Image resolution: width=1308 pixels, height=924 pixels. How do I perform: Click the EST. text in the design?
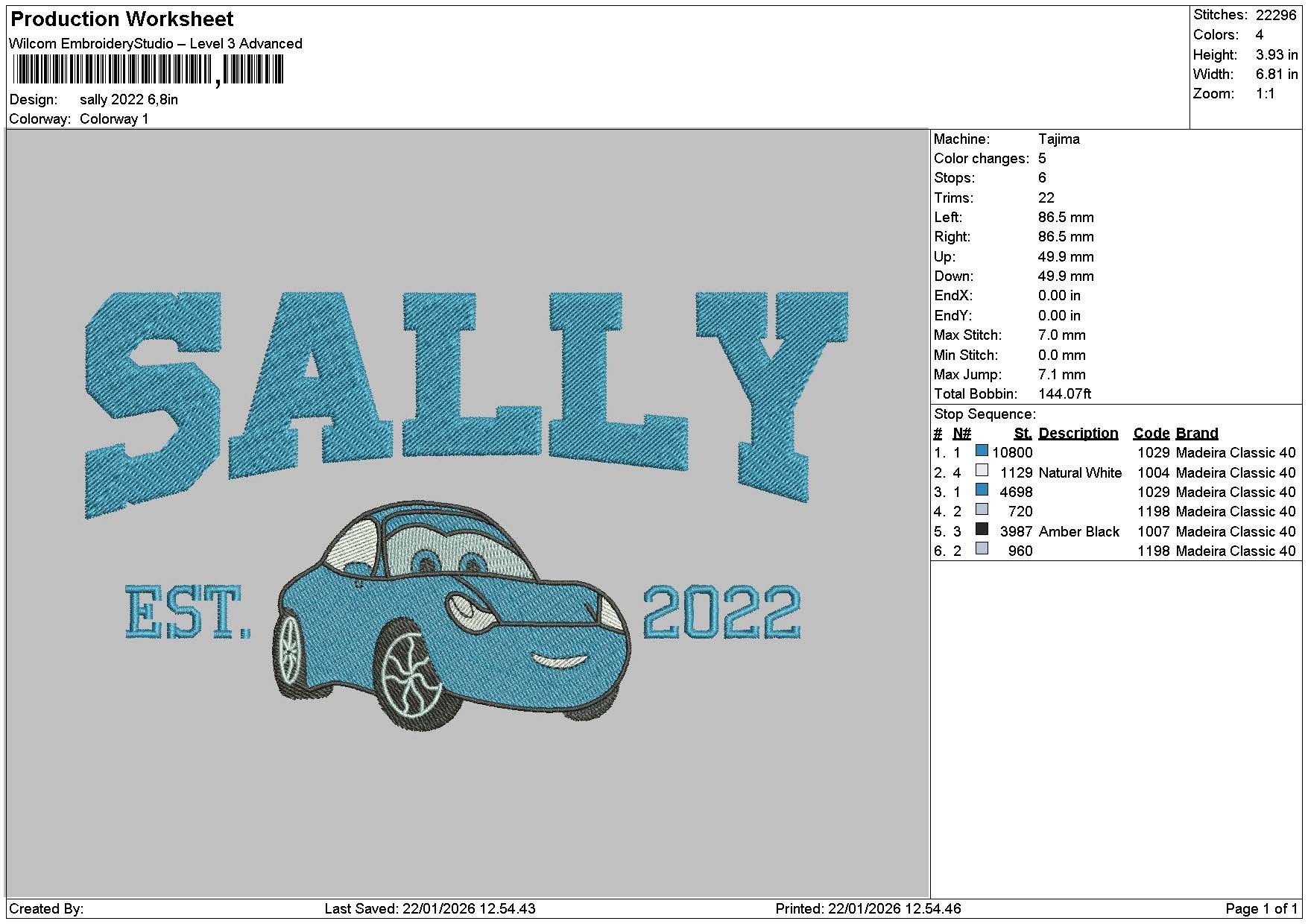(187, 613)
